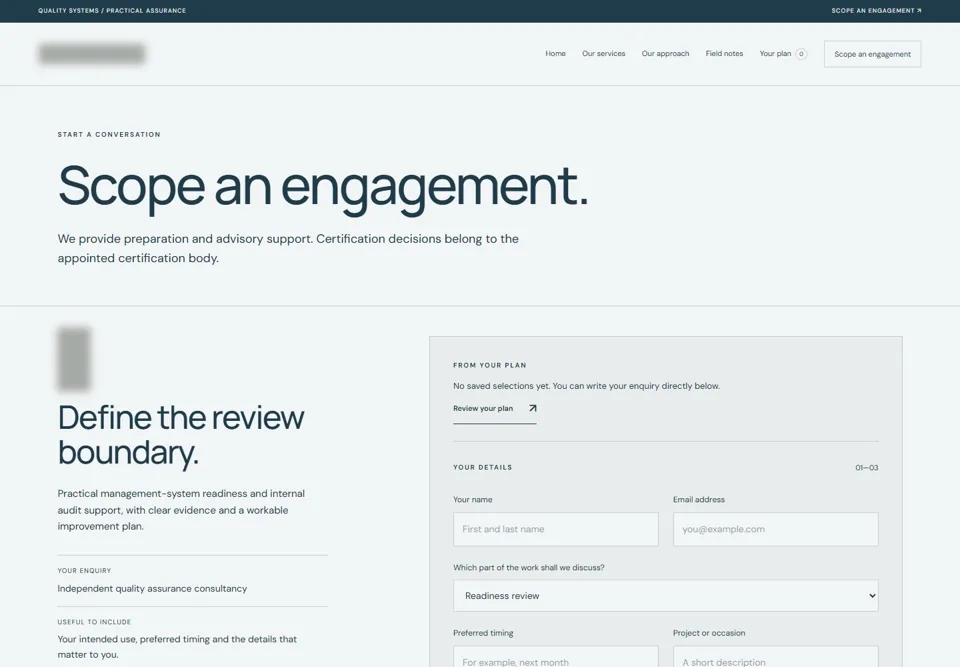Image resolution: width=960 pixels, height=667 pixels.
Task: Click 'Independent quality assurance consultancy' text
Action: [152, 589]
